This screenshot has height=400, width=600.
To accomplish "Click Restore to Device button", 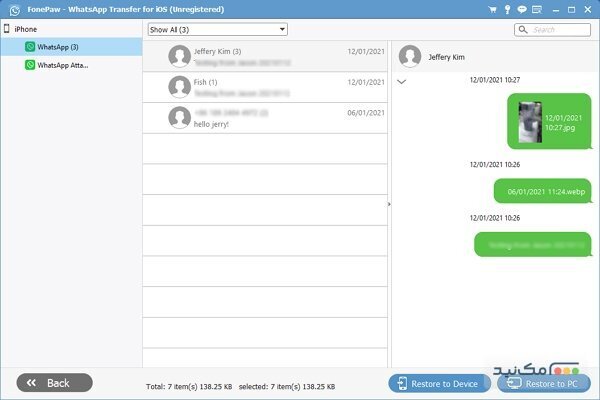I will tap(439, 383).
